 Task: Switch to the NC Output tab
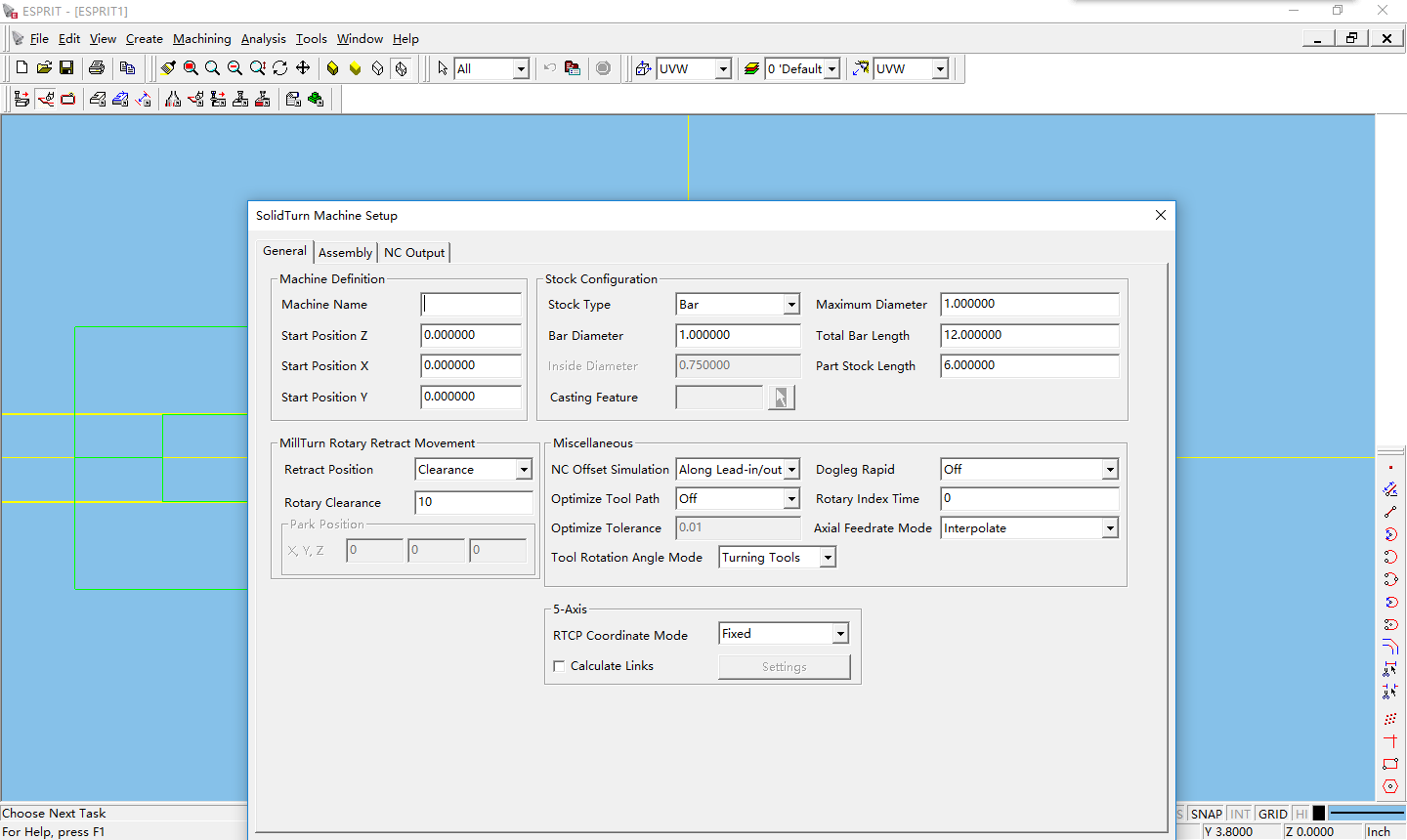click(414, 252)
